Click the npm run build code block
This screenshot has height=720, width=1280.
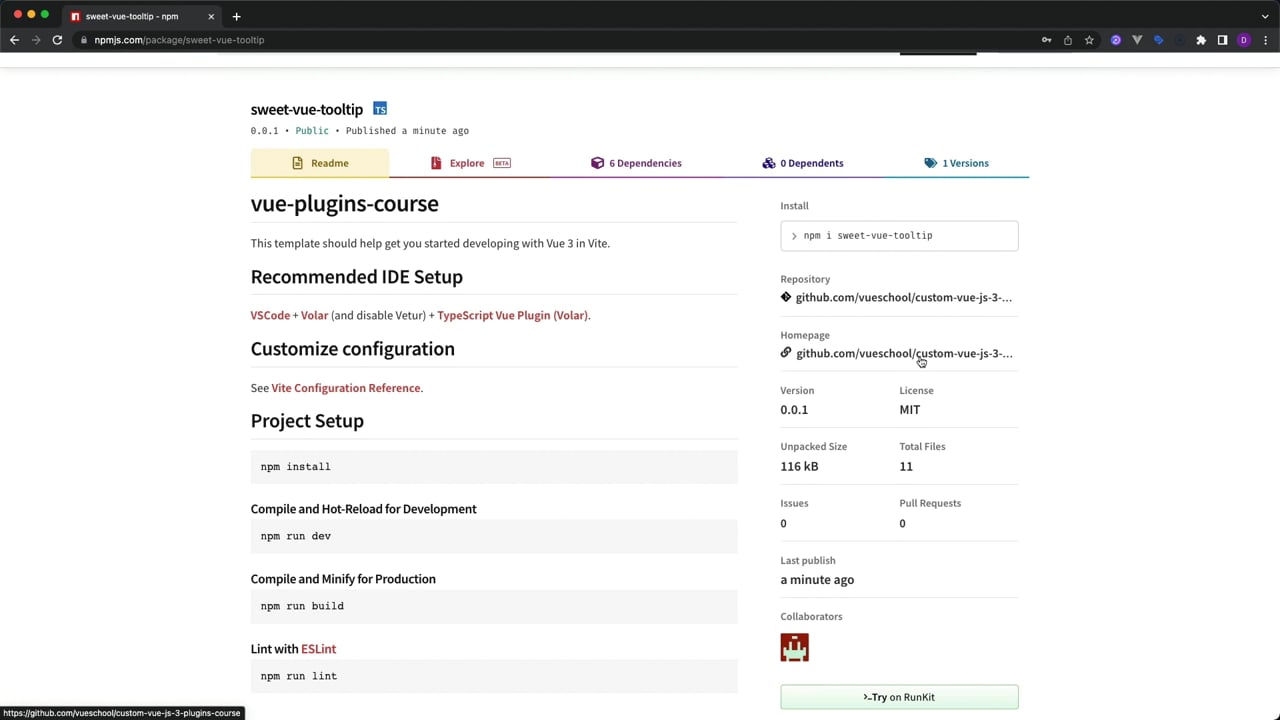tap(494, 606)
